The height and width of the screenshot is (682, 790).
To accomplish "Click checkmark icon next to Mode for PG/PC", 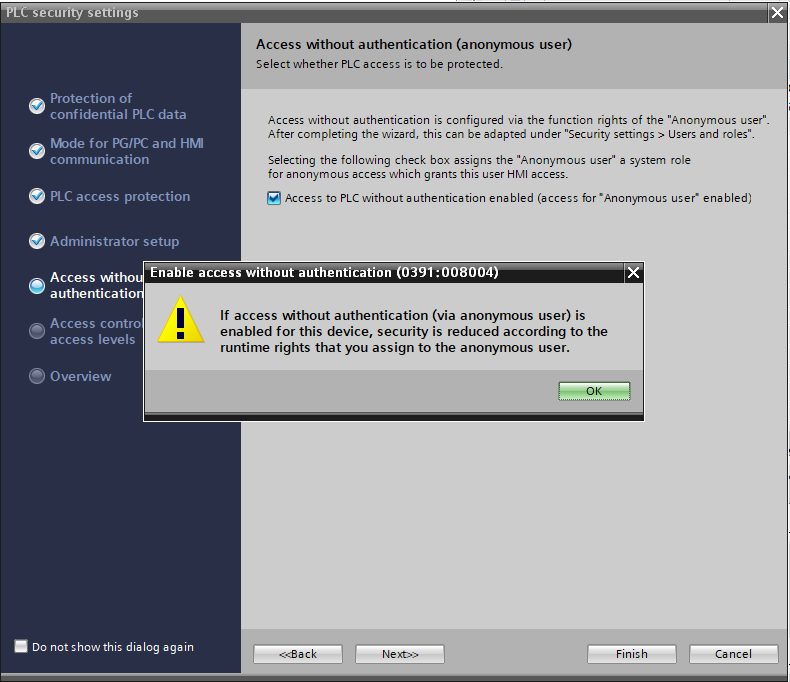I will pos(37,150).
